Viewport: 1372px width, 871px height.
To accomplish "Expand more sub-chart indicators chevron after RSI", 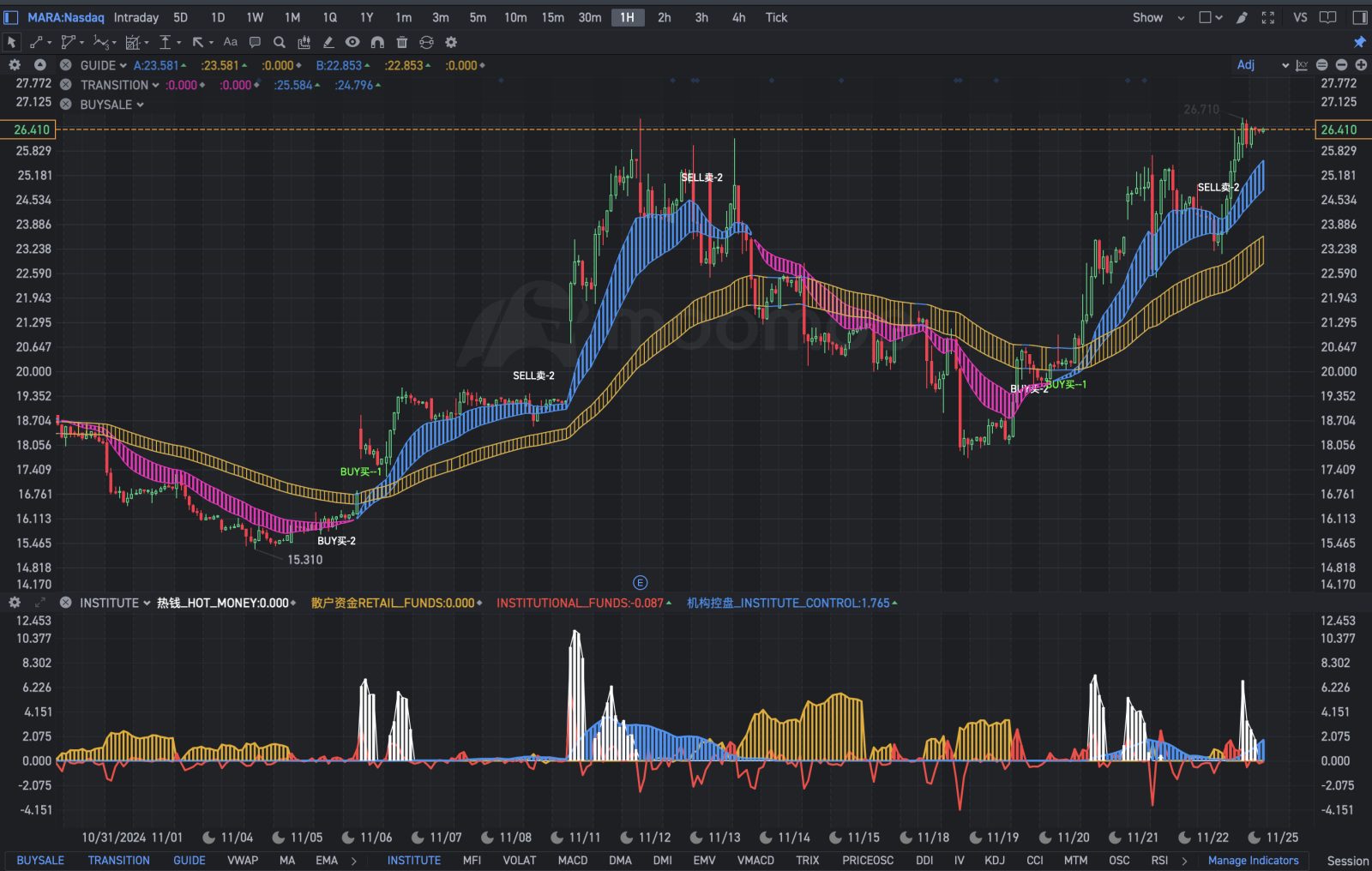I will (1184, 860).
